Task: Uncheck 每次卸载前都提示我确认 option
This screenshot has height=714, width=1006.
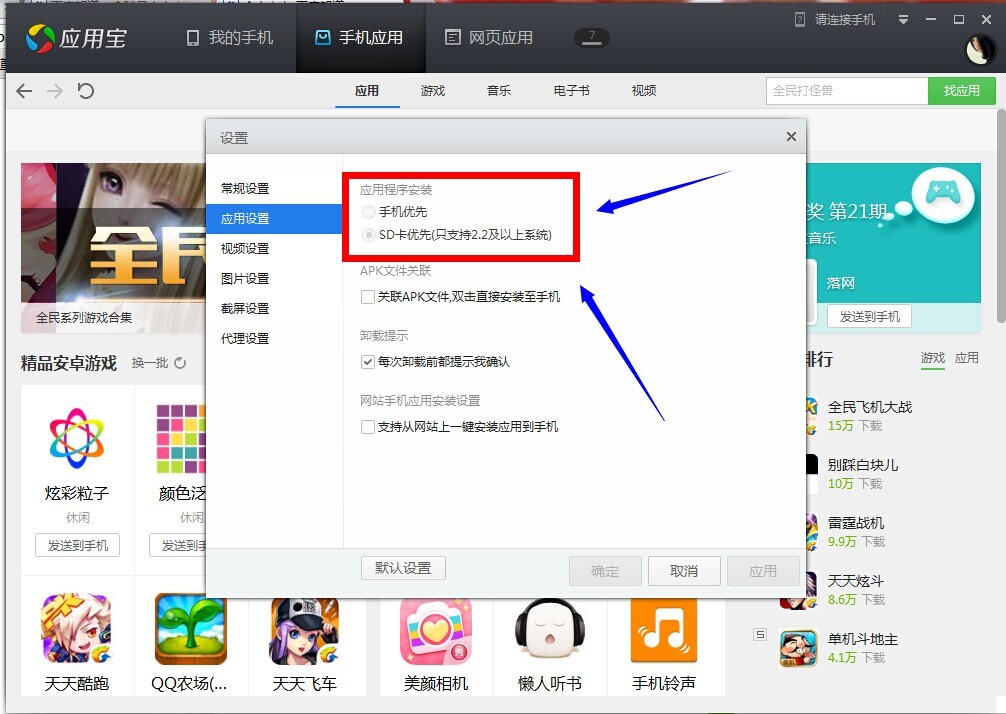Action: [x=368, y=362]
